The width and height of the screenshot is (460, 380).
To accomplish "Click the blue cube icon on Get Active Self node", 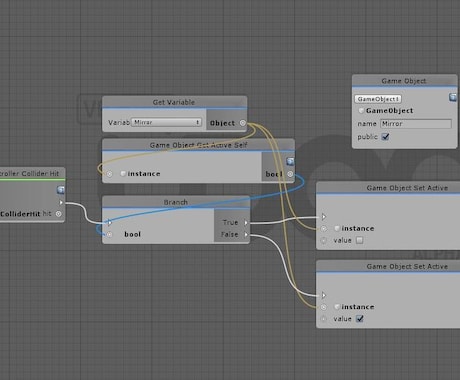I will [x=290, y=162].
